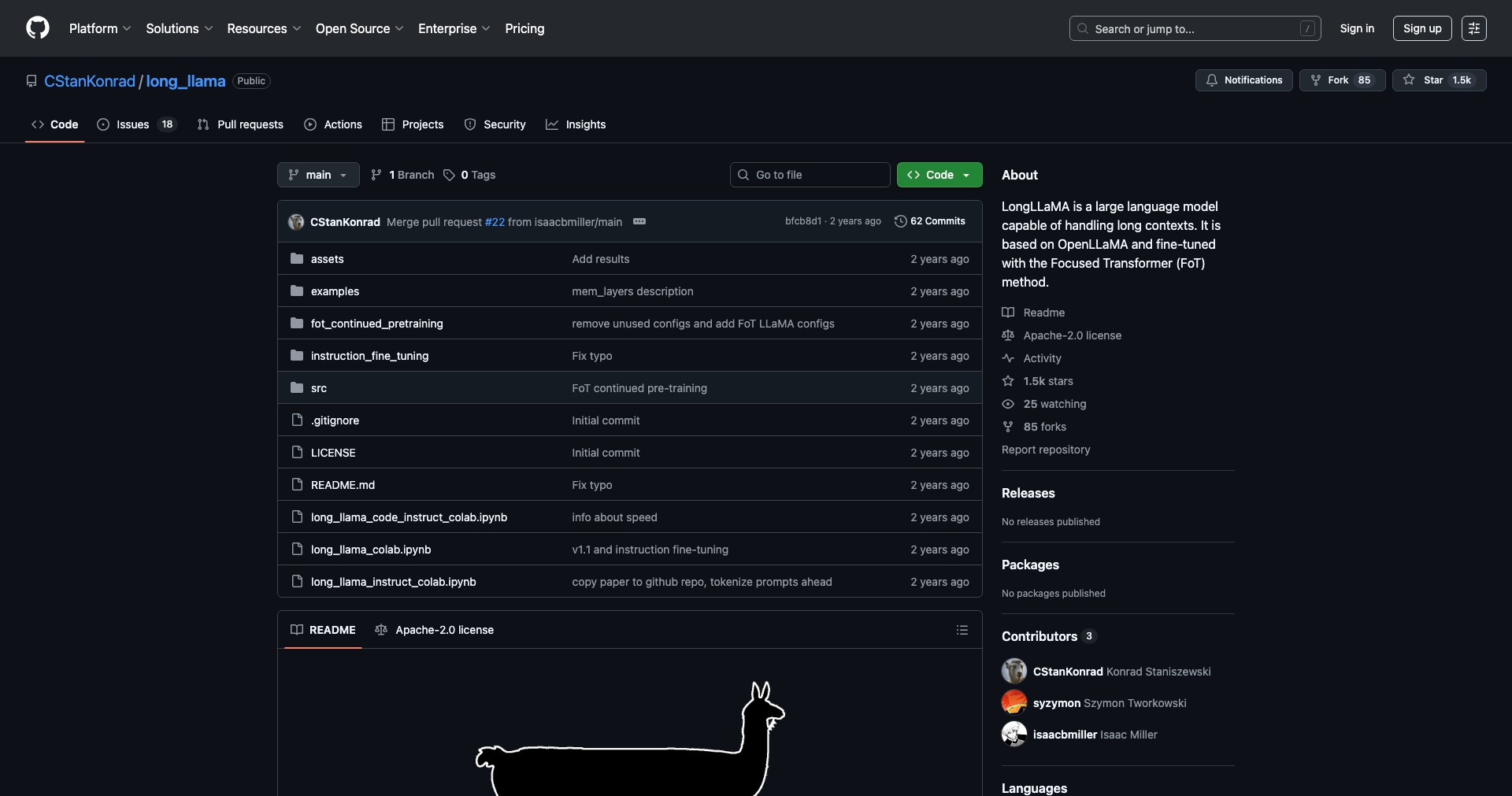Open the CStanKonrad owner profile link
Viewport: 1512px width, 796px height.
click(90, 81)
